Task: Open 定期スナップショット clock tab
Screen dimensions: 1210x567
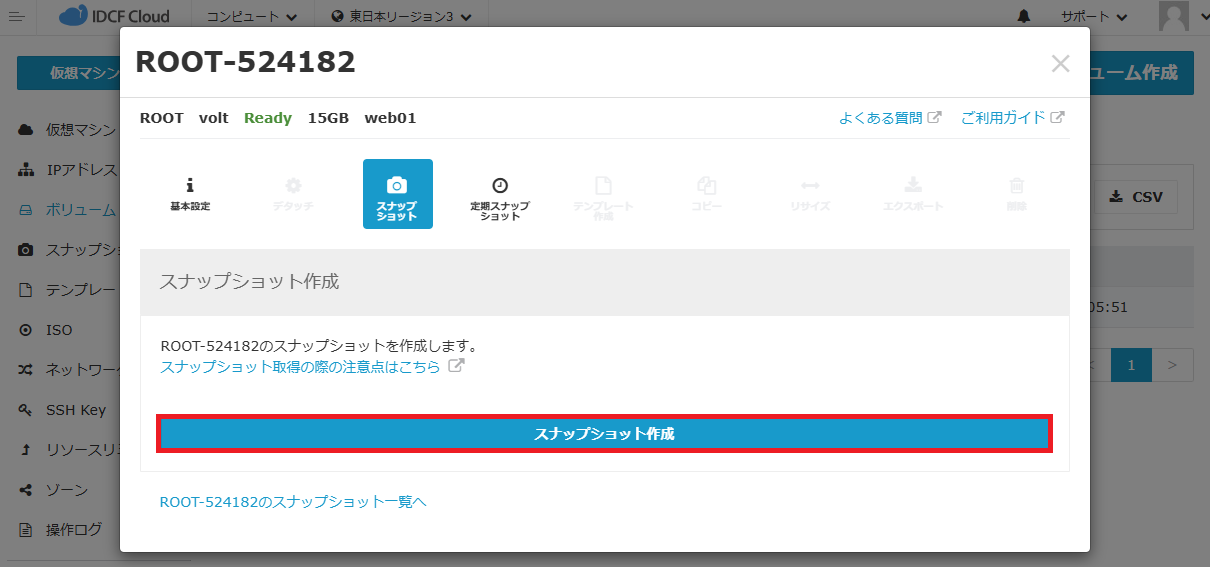Action: (x=500, y=194)
